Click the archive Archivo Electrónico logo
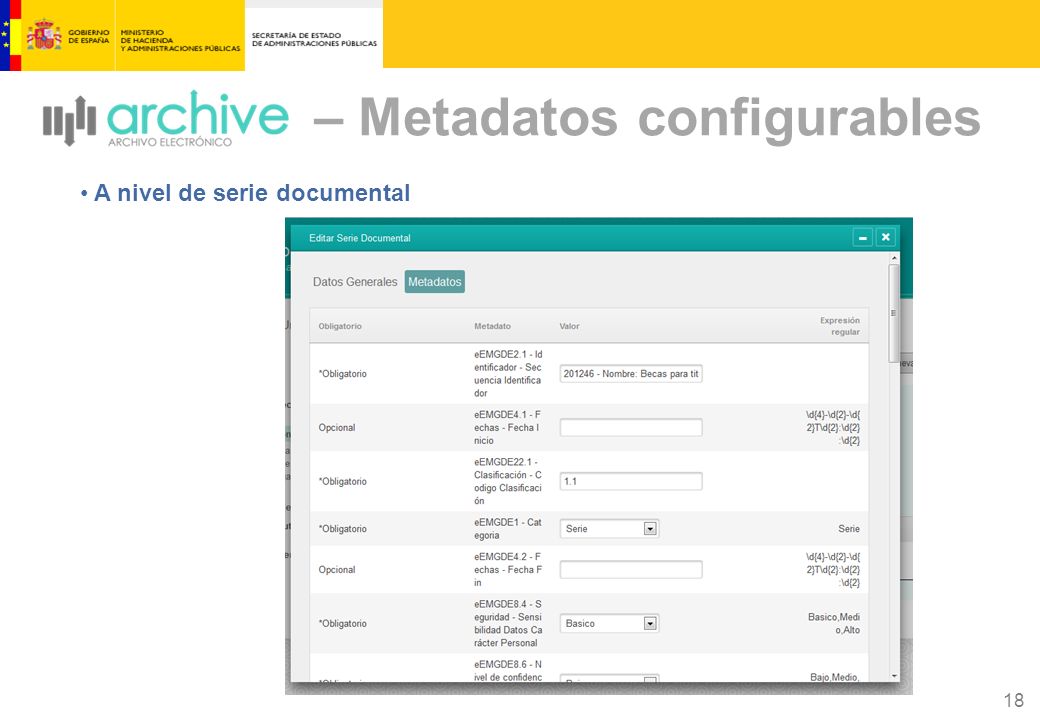This screenshot has height=720, width=1040. tap(166, 119)
